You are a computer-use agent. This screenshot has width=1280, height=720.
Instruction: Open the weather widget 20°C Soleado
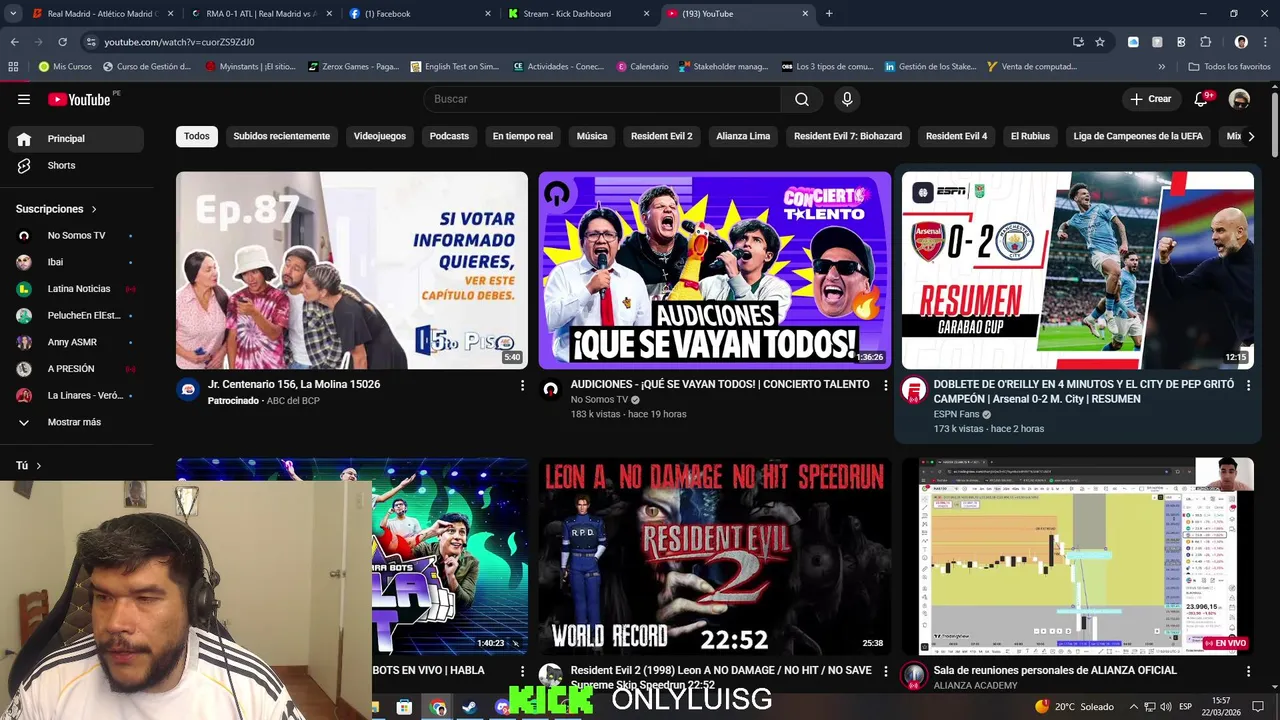tap(1074, 707)
